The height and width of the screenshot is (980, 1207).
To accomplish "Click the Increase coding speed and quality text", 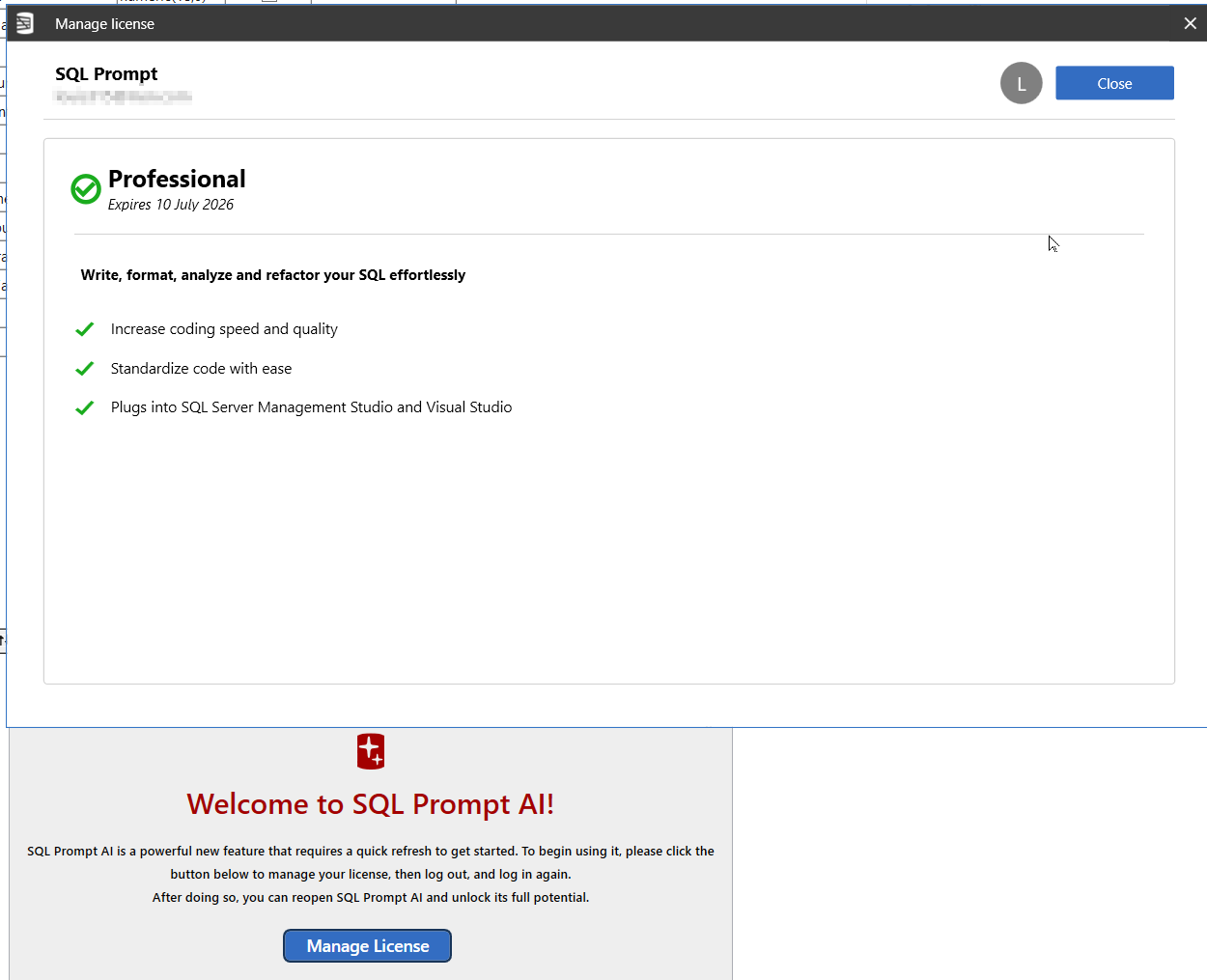I will point(224,329).
